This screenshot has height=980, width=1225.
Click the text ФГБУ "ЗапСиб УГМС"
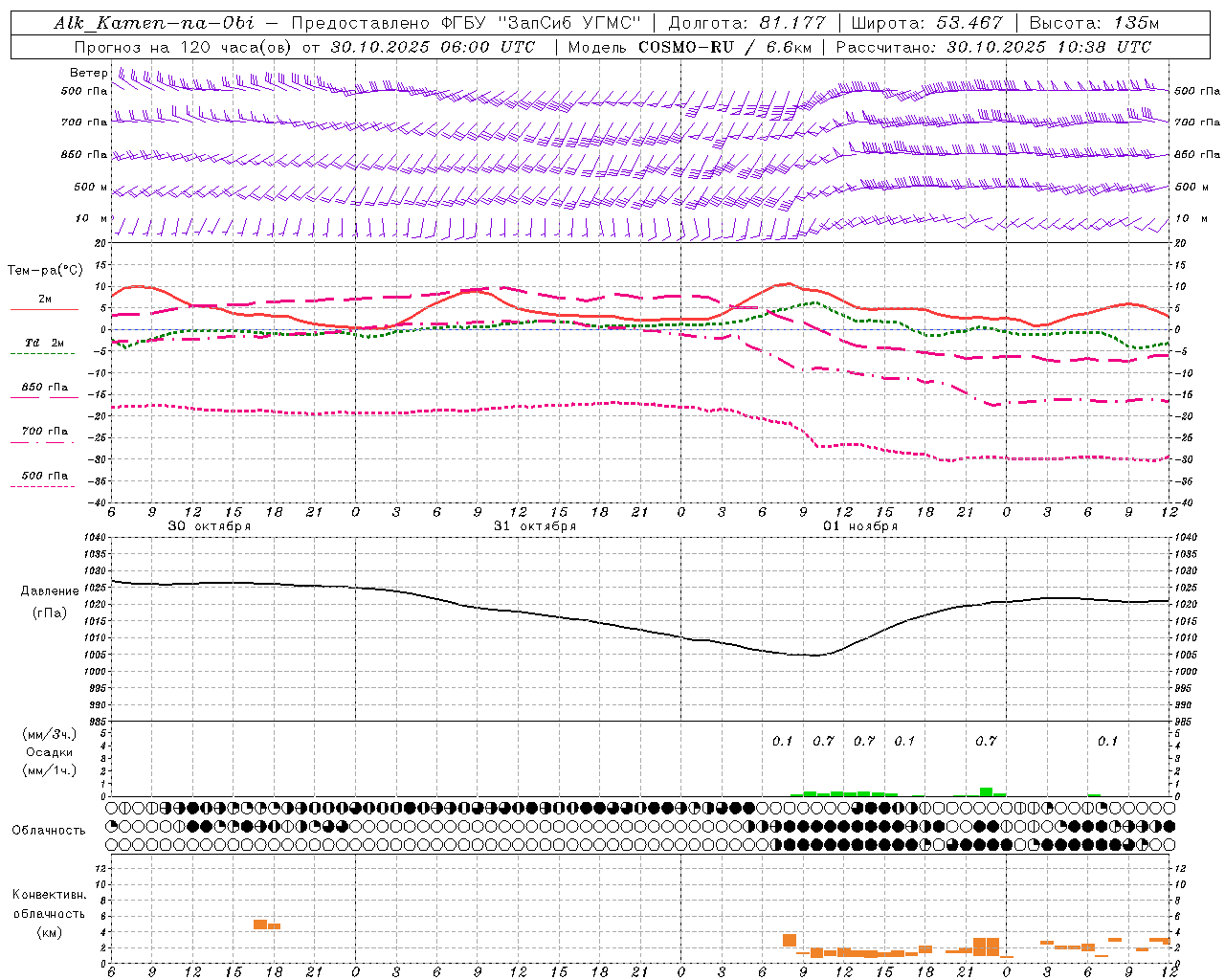pos(542,23)
